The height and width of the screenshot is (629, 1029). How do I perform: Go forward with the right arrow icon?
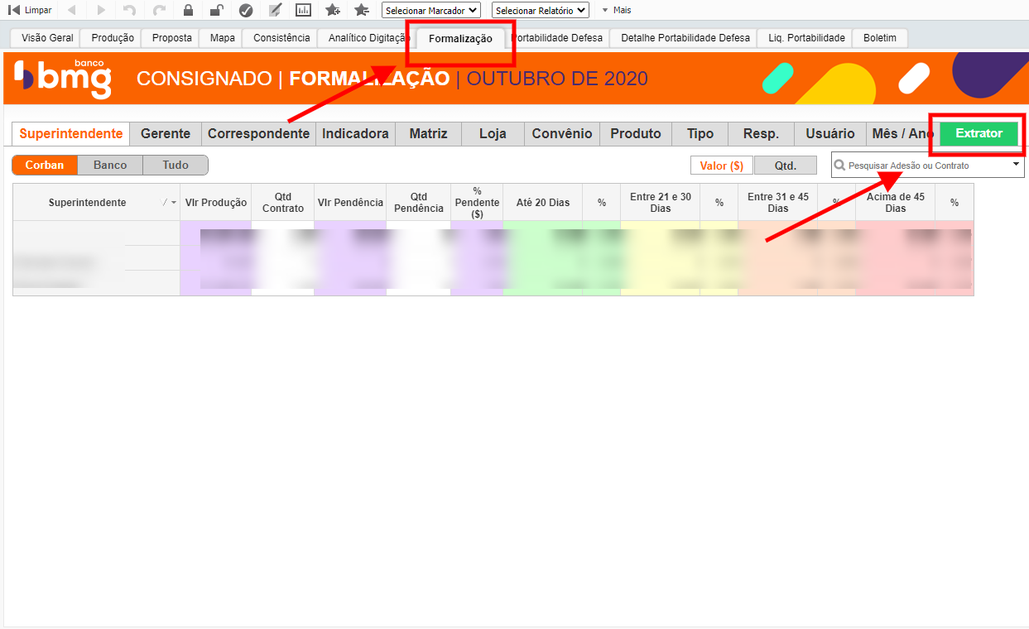101,10
